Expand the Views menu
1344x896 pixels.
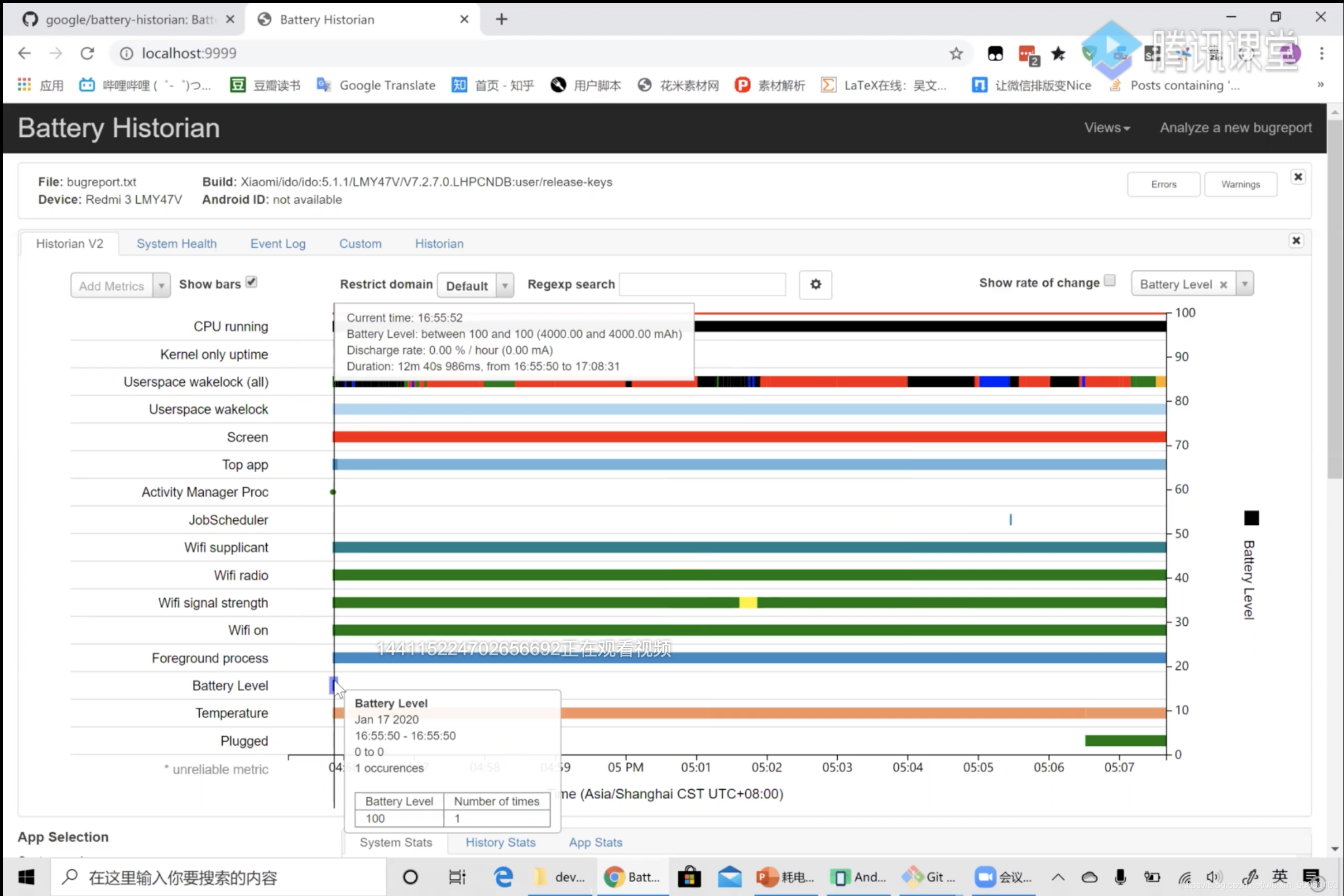[1107, 128]
